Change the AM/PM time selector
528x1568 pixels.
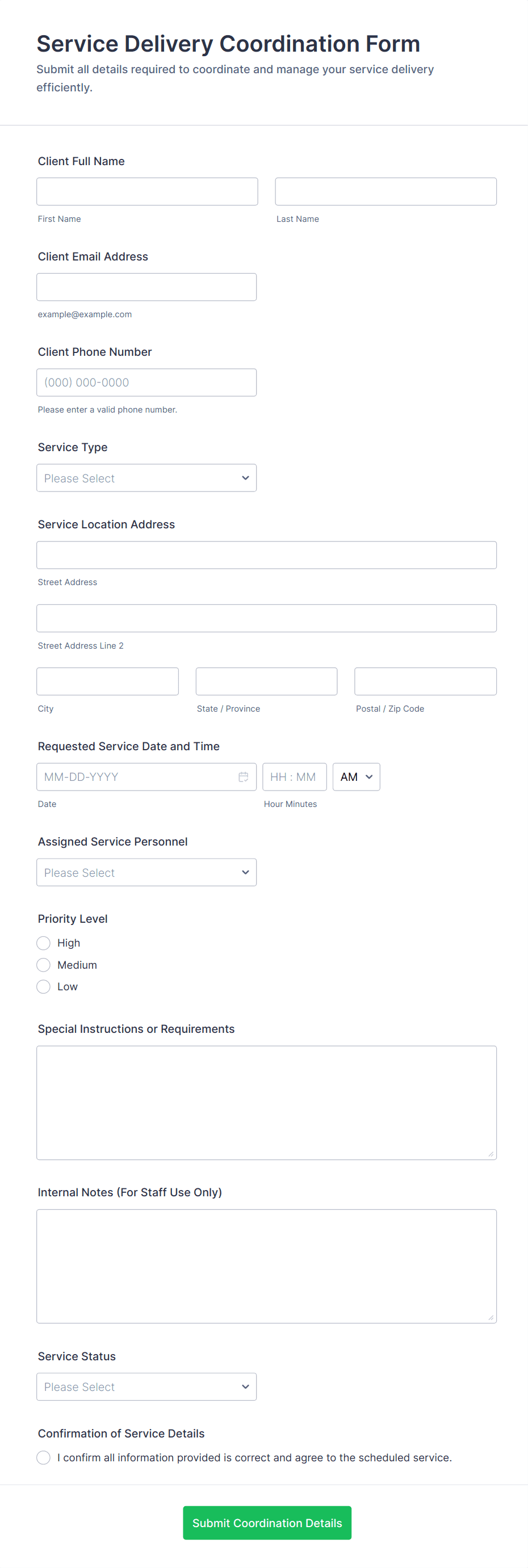pyautogui.click(x=357, y=777)
